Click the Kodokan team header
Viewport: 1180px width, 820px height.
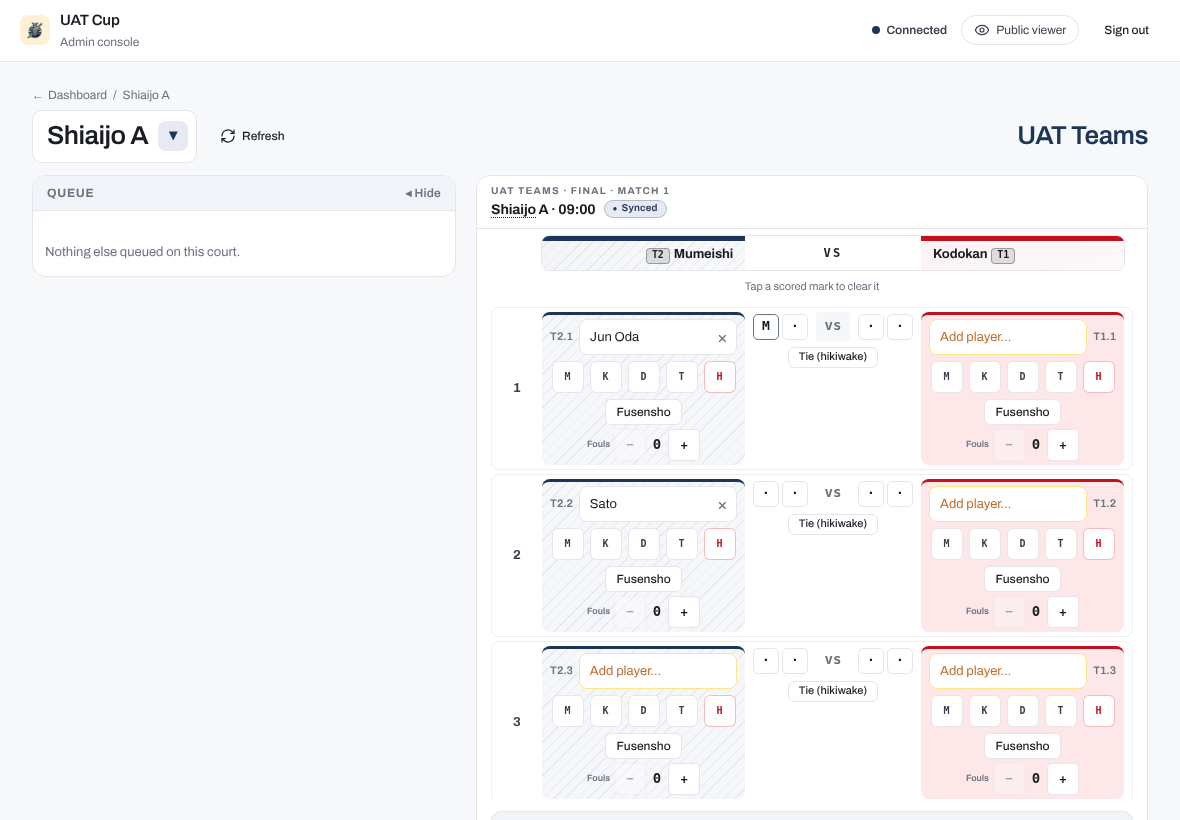tap(1022, 254)
